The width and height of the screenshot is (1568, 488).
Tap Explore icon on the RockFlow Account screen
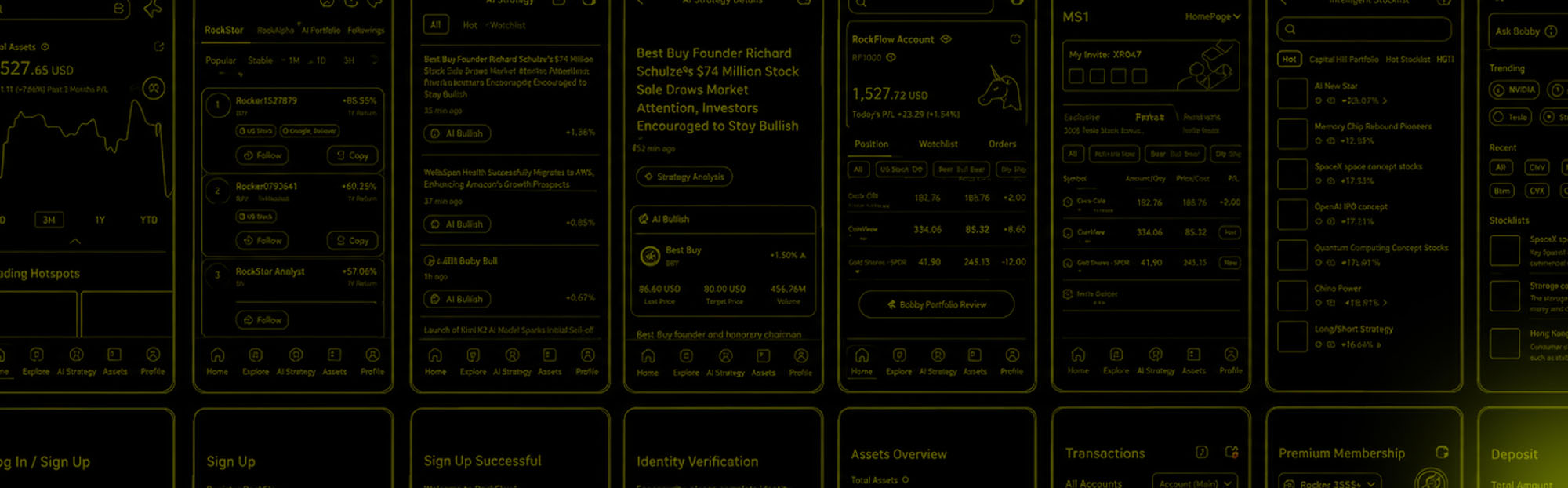[x=899, y=355]
